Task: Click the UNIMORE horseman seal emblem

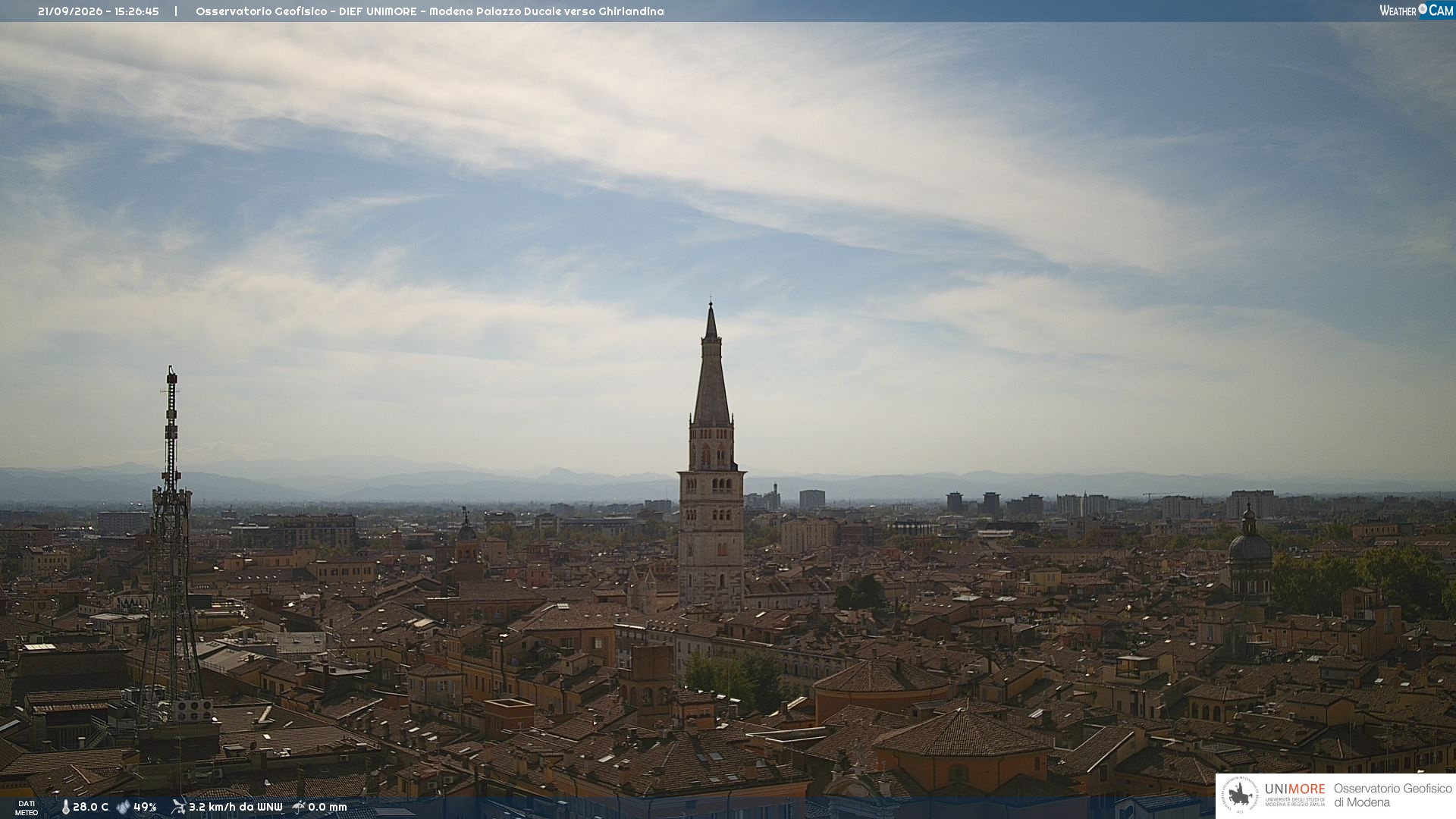Action: coord(1240,795)
